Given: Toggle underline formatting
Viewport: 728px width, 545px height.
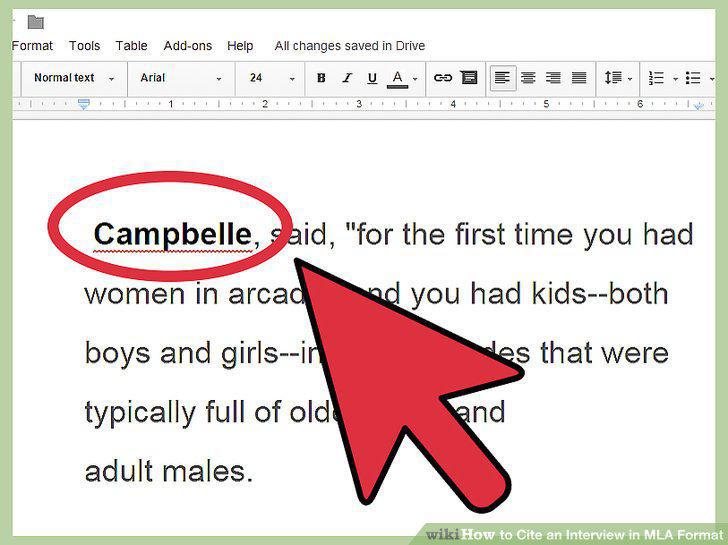Looking at the screenshot, I should pos(372,78).
